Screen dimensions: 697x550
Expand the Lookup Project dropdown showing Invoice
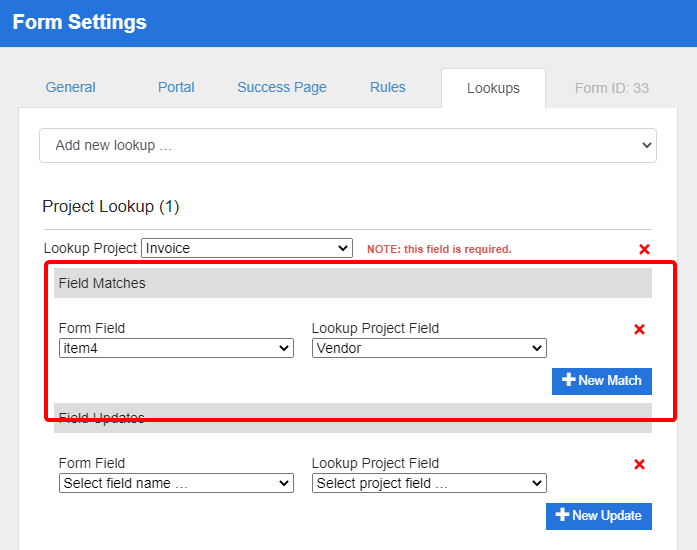[x=247, y=248]
